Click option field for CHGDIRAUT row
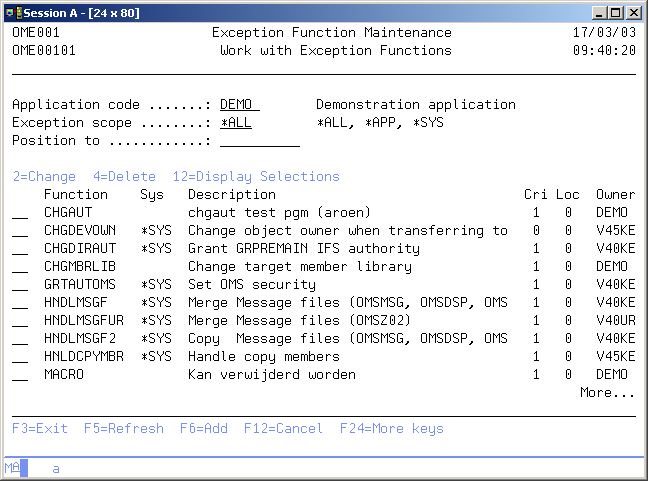Screen dimensions: 648x481 [x=20, y=249]
